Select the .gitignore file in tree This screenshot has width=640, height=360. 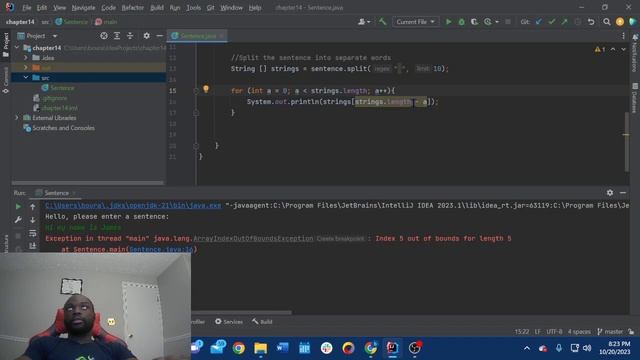click(x=55, y=98)
